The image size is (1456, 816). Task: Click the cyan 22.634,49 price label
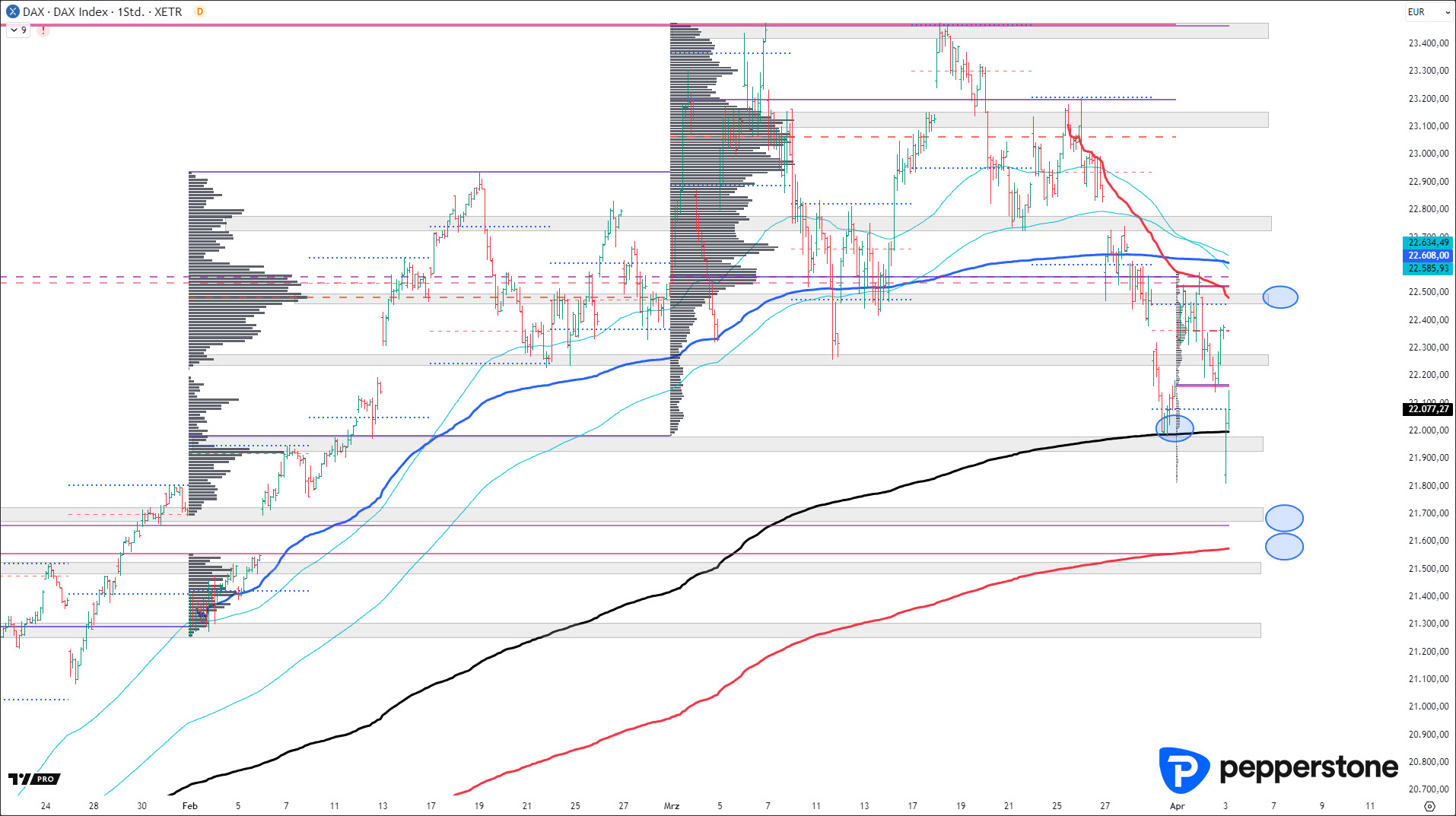[1428, 243]
